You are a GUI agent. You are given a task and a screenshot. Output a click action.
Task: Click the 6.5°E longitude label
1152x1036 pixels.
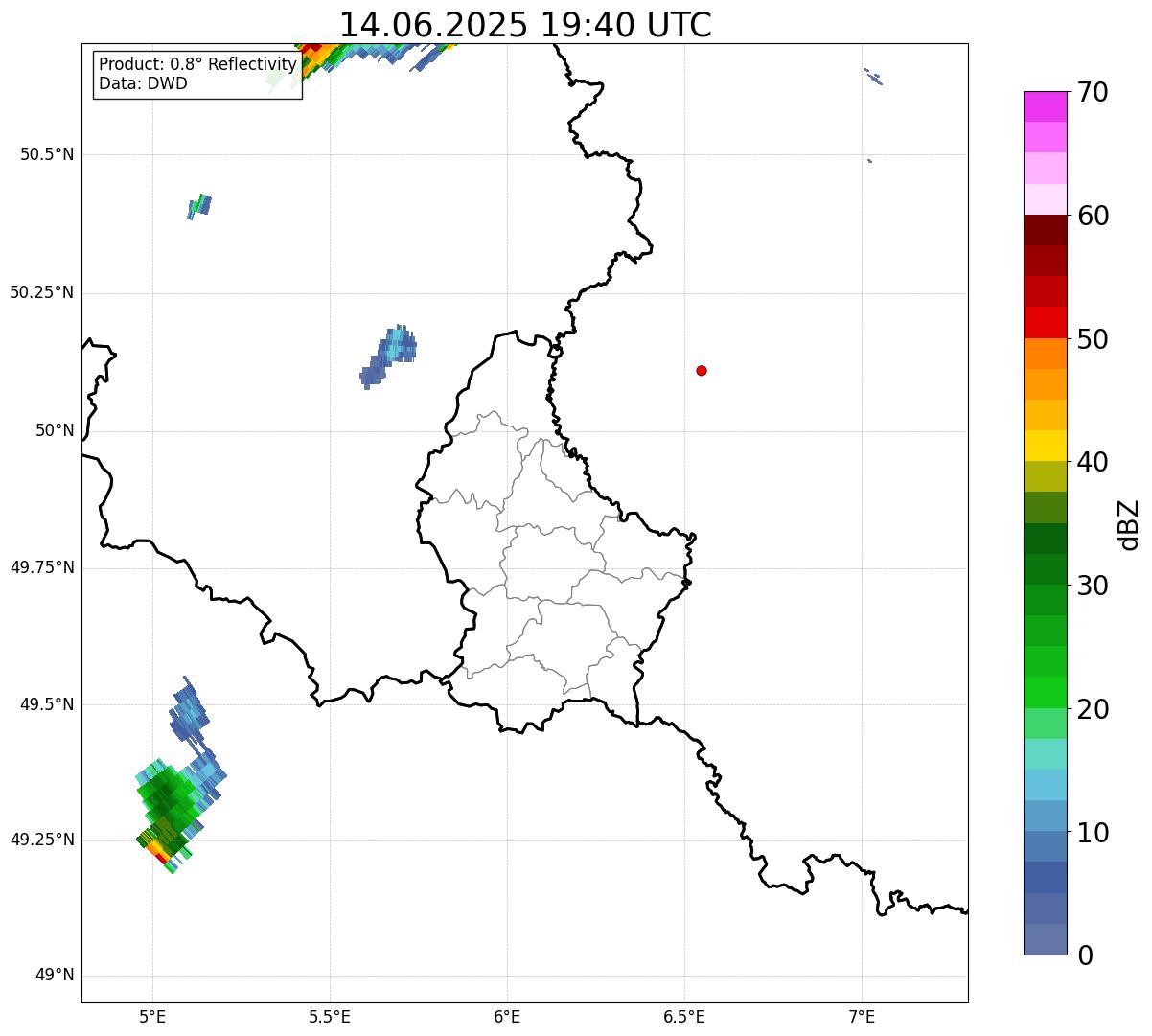pyautogui.click(x=684, y=1016)
